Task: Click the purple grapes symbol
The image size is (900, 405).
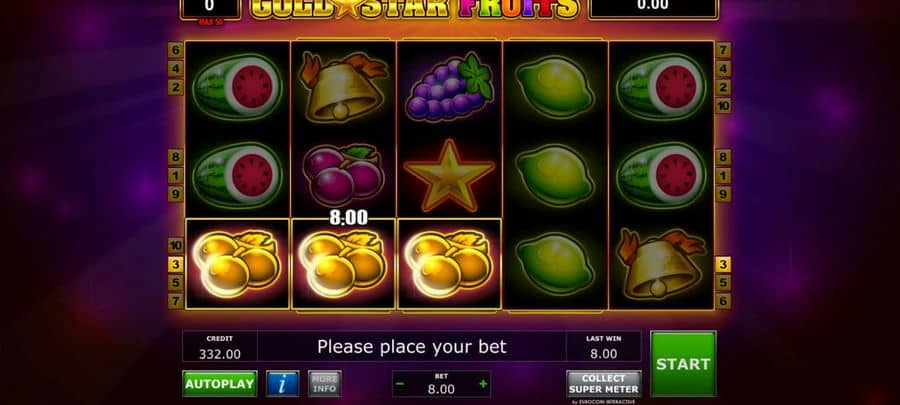Action: coord(449,86)
